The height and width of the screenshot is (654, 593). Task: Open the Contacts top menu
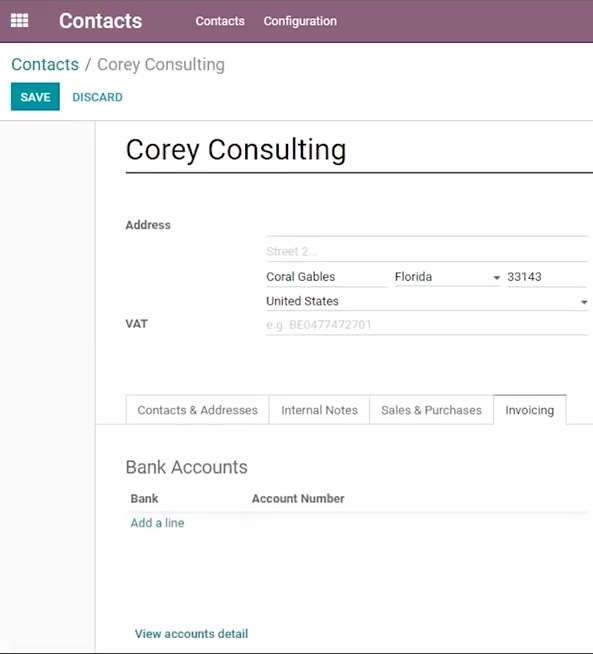(x=220, y=21)
